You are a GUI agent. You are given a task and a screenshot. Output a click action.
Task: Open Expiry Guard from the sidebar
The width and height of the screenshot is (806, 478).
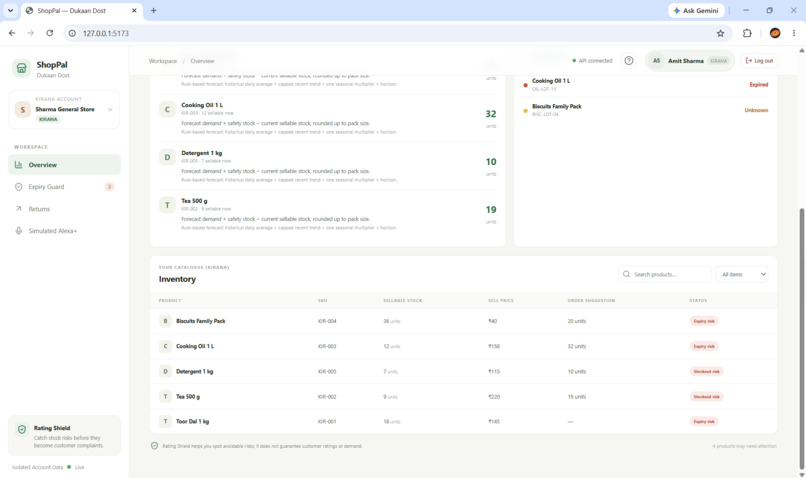[x=64, y=187]
